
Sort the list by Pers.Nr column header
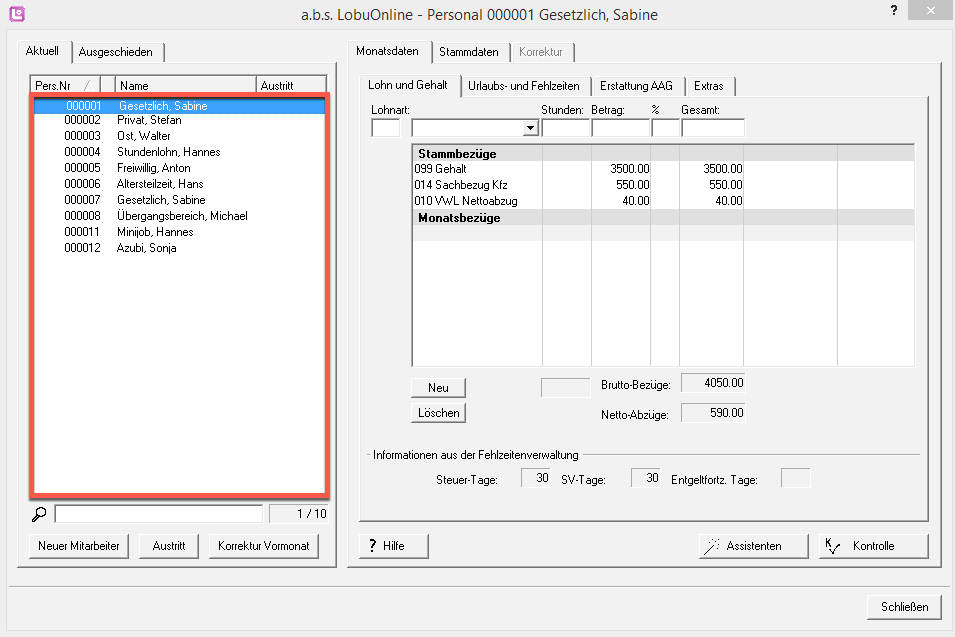tap(65, 86)
